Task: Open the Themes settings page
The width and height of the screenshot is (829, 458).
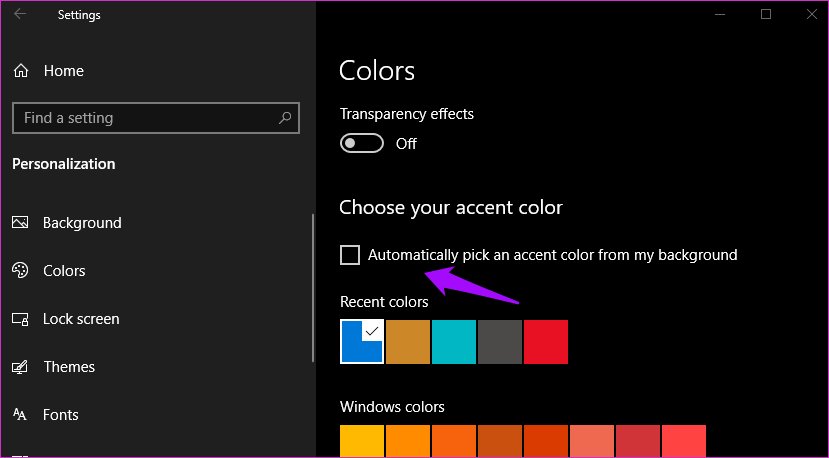Action: point(69,367)
